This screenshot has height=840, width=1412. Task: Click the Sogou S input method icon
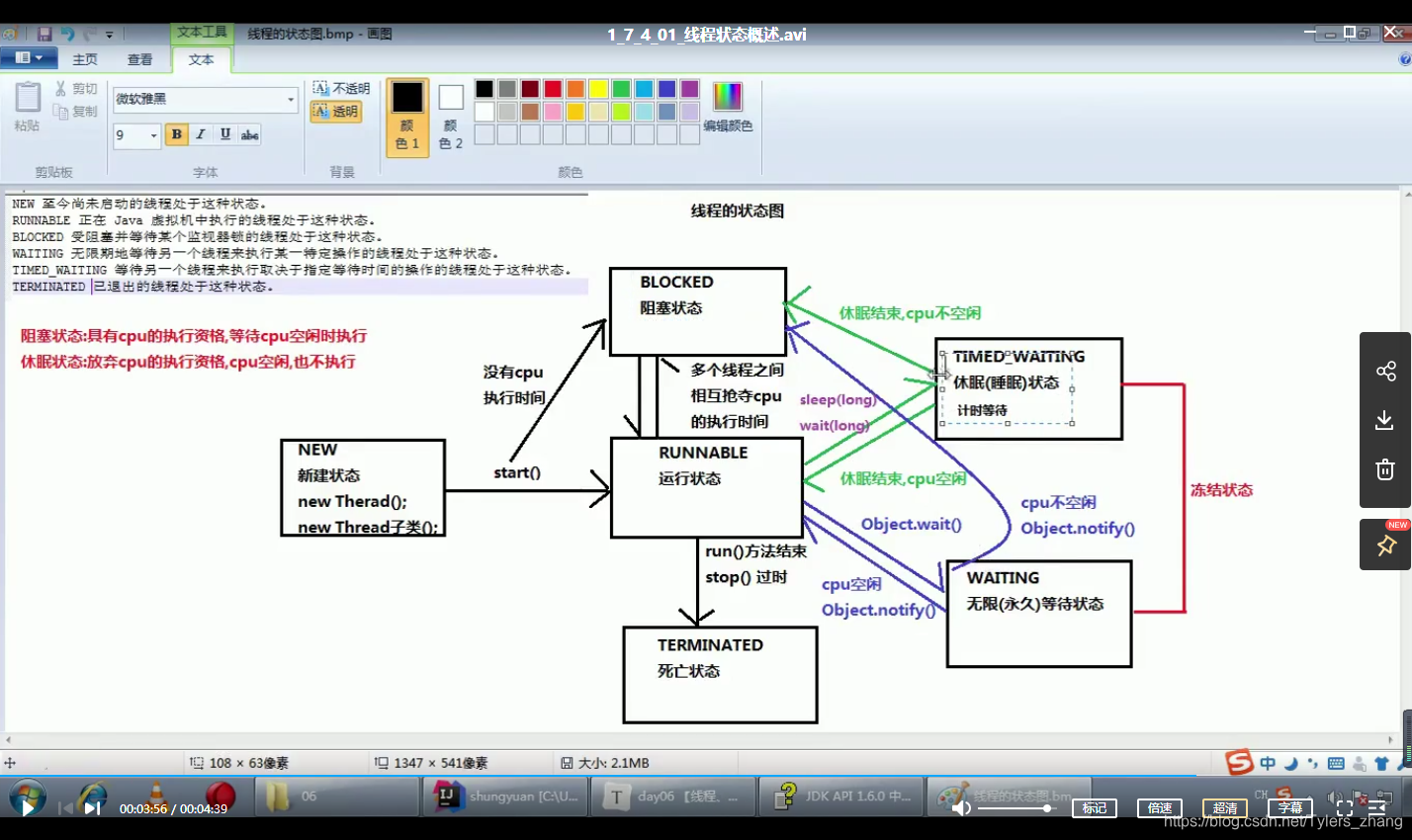[1239, 763]
